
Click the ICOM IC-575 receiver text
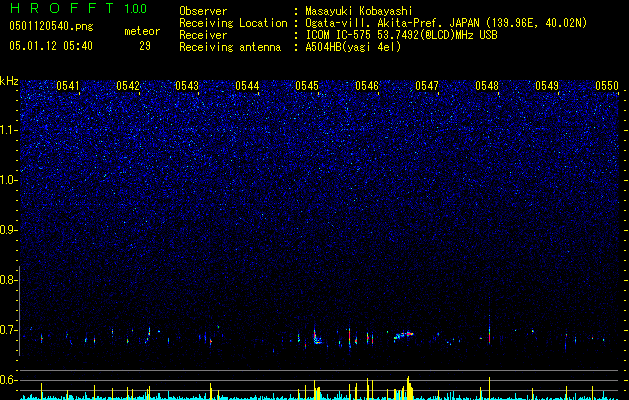click(401, 35)
